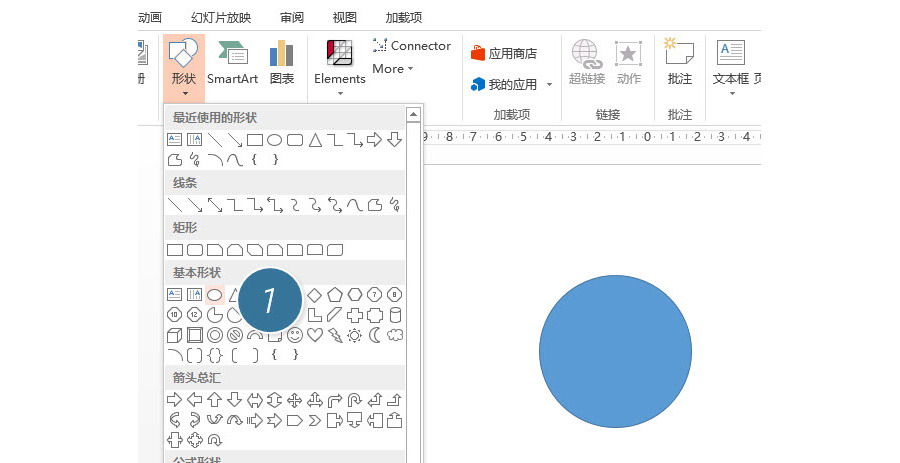Viewport: 900px width, 463px height.
Task: Insert a SmartArt graphic
Action: [232, 62]
